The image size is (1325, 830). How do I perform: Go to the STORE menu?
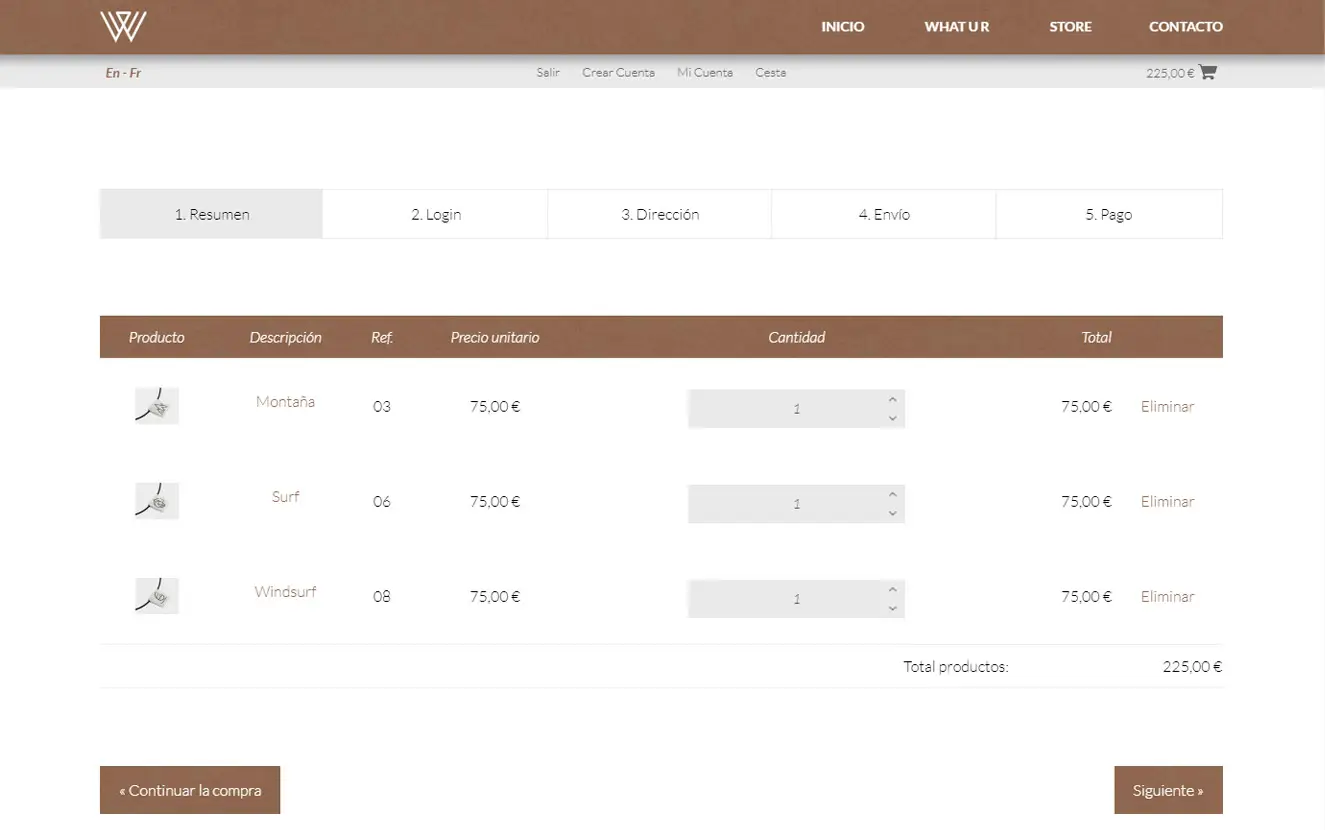coord(1070,27)
